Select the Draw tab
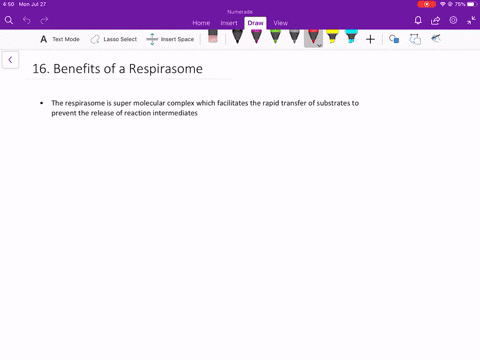Viewport: 480px width, 360px height. pyautogui.click(x=255, y=23)
